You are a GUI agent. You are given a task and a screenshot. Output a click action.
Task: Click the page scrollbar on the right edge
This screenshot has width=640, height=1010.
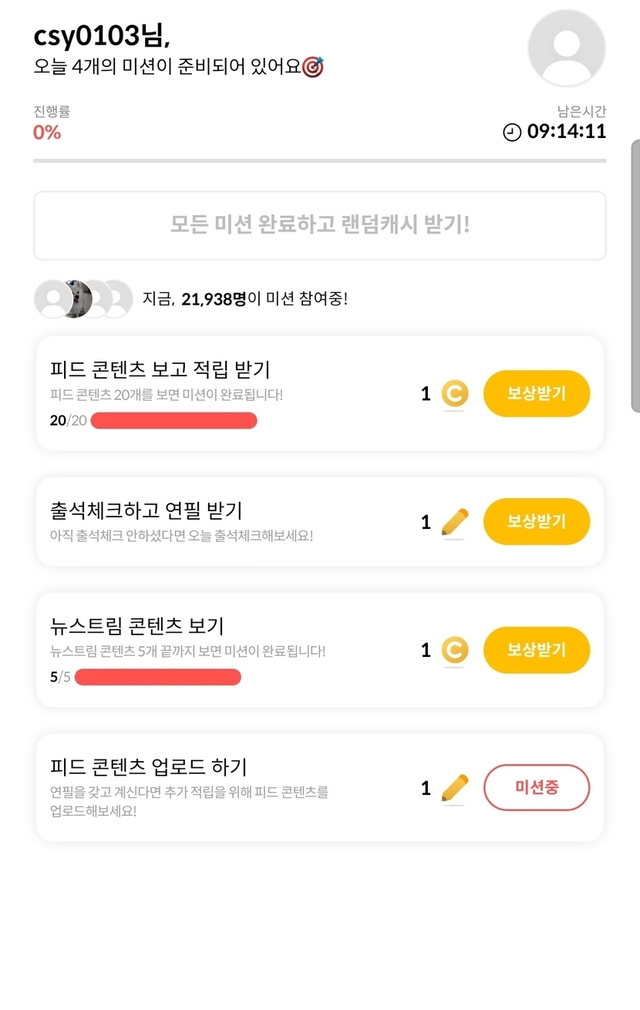coord(635,275)
